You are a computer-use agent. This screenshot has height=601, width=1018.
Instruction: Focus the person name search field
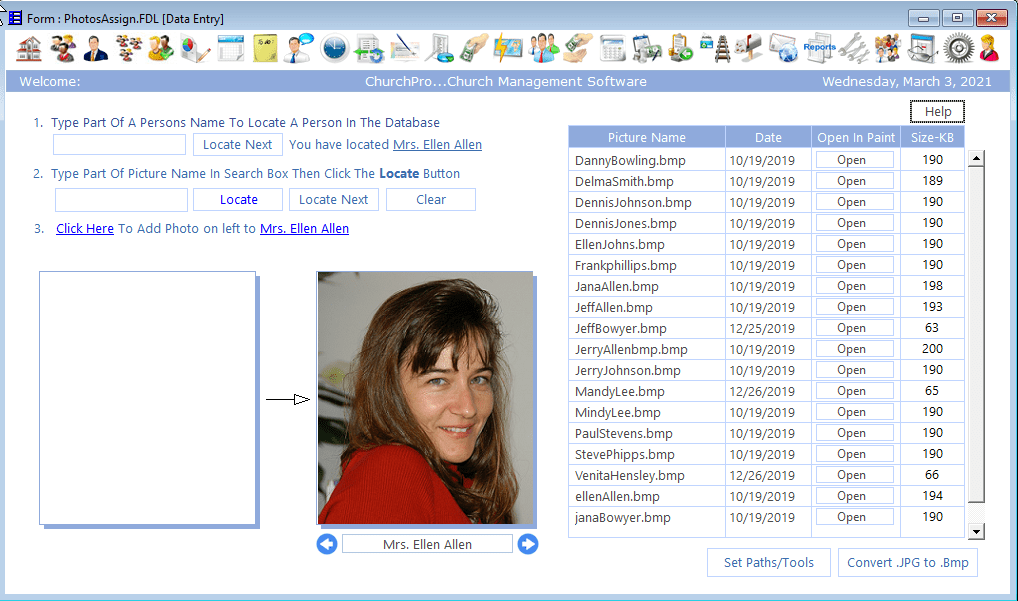click(119, 145)
